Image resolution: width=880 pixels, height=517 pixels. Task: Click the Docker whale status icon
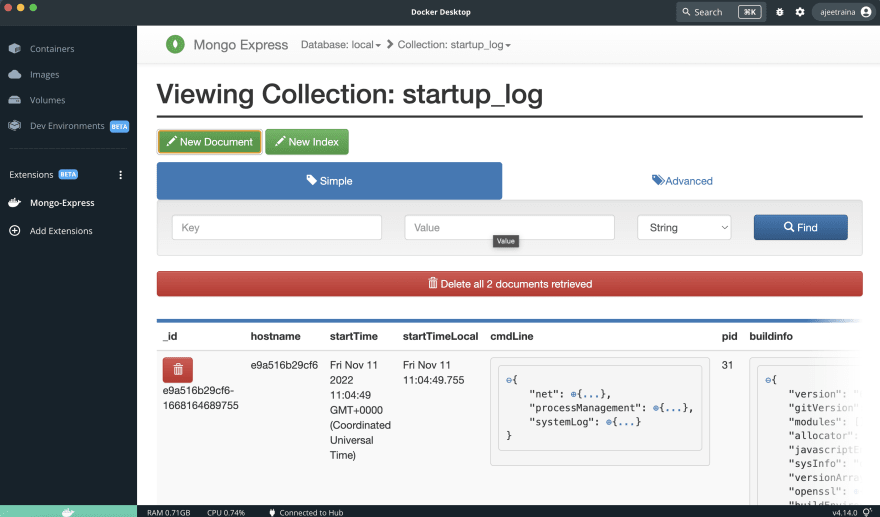tap(68, 512)
